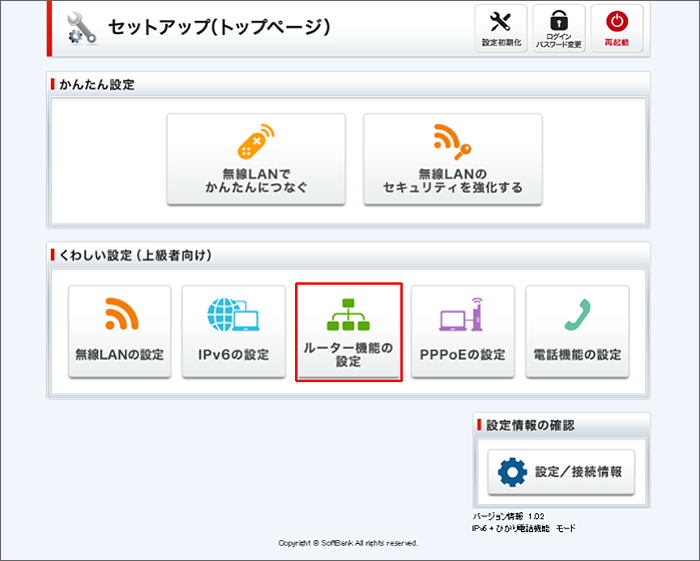Click the IPv6 + ひかり電話機能 モード text
This screenshot has height=561, width=700.
click(524, 528)
